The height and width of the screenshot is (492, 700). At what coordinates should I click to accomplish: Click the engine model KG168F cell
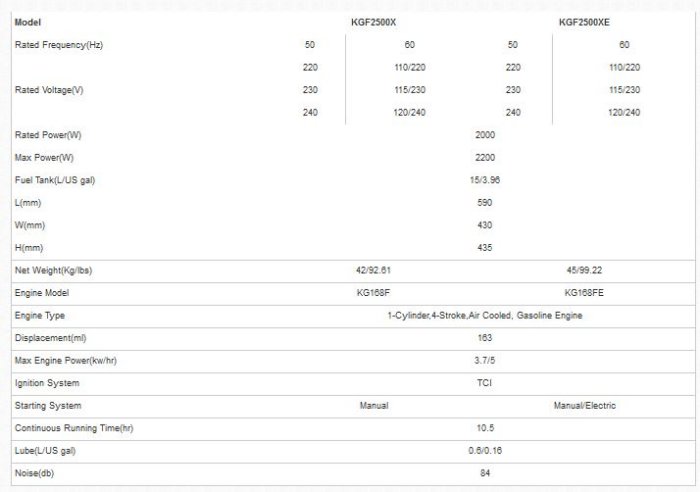click(x=373, y=293)
